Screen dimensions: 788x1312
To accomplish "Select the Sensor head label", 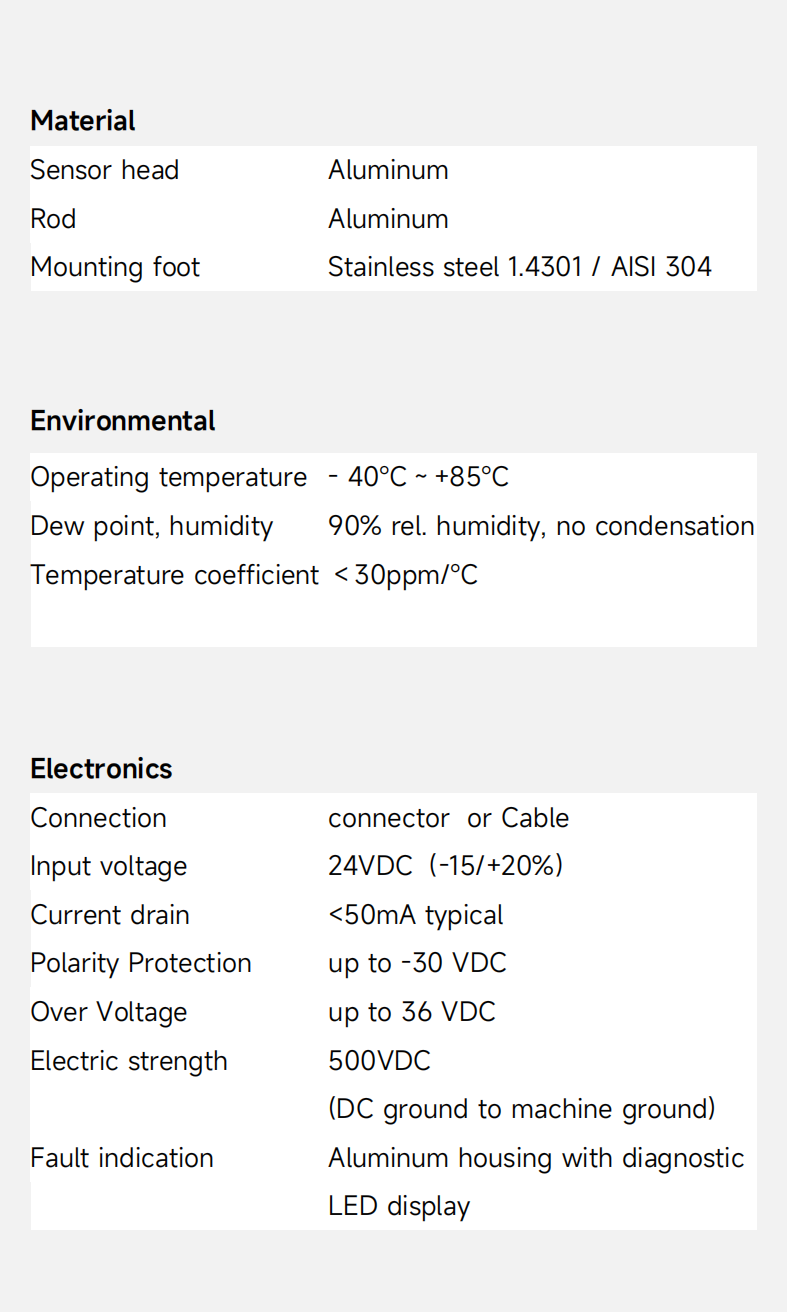I will point(105,170).
